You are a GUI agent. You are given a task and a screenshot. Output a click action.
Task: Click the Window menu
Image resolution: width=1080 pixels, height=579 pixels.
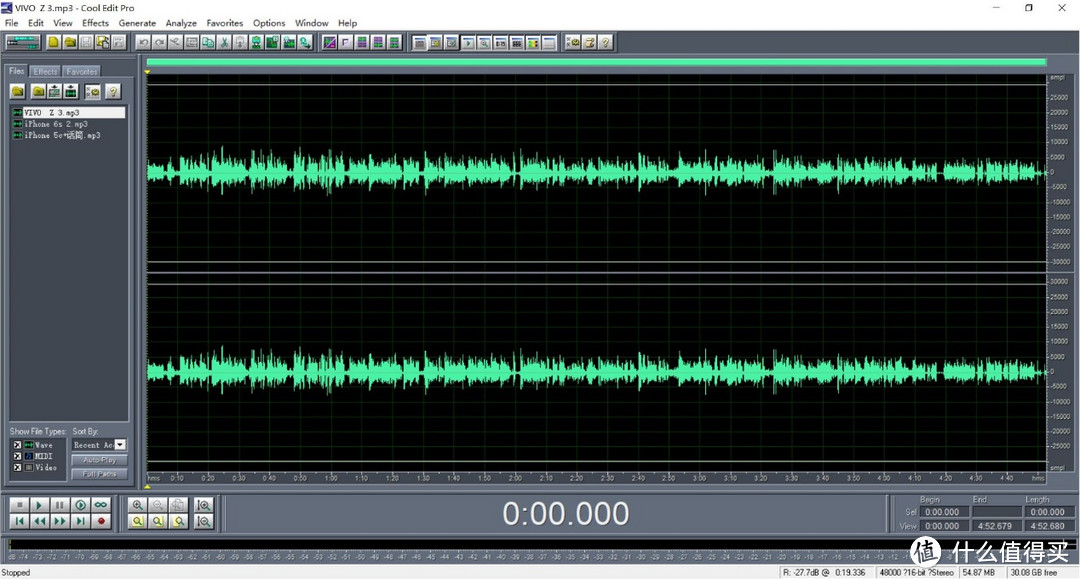coord(311,23)
